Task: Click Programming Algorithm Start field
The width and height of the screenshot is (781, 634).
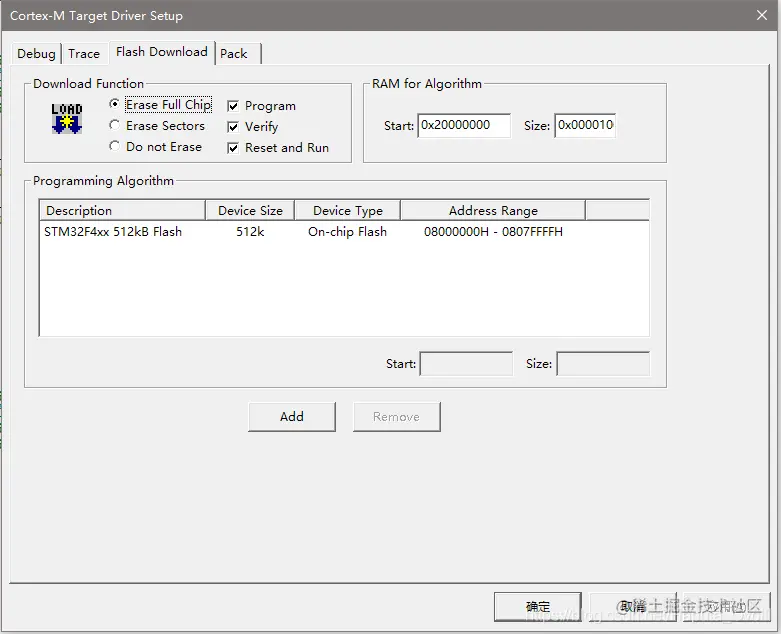Action: click(x=466, y=364)
